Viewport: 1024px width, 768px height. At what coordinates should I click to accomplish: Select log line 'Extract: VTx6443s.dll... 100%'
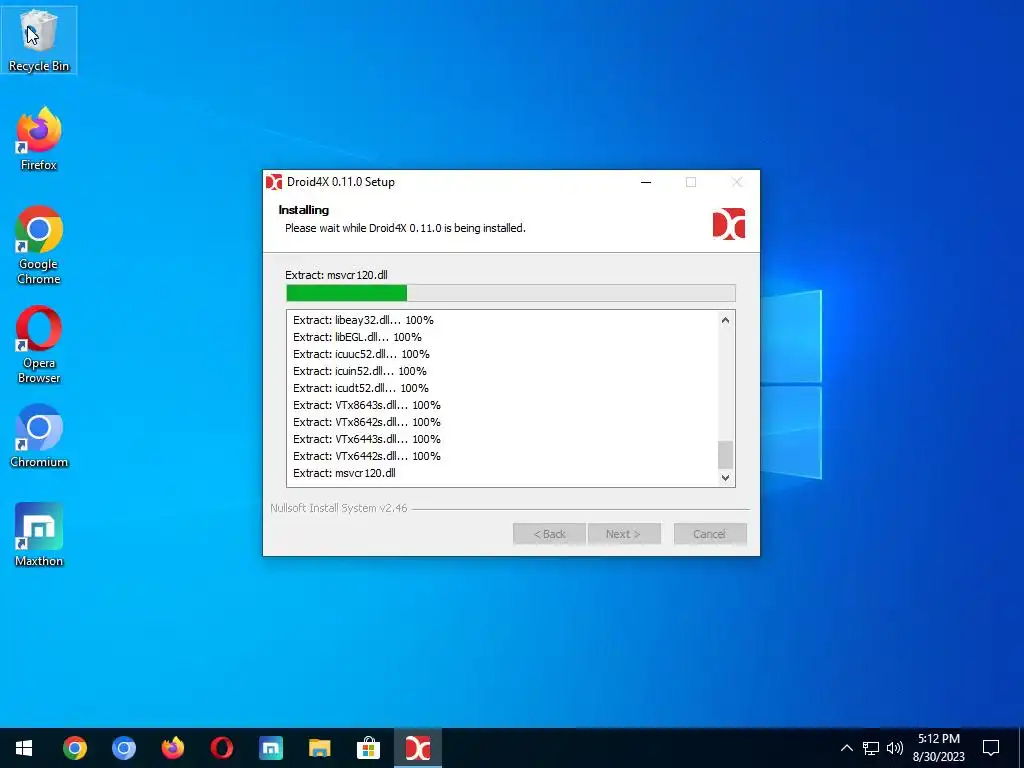367,439
